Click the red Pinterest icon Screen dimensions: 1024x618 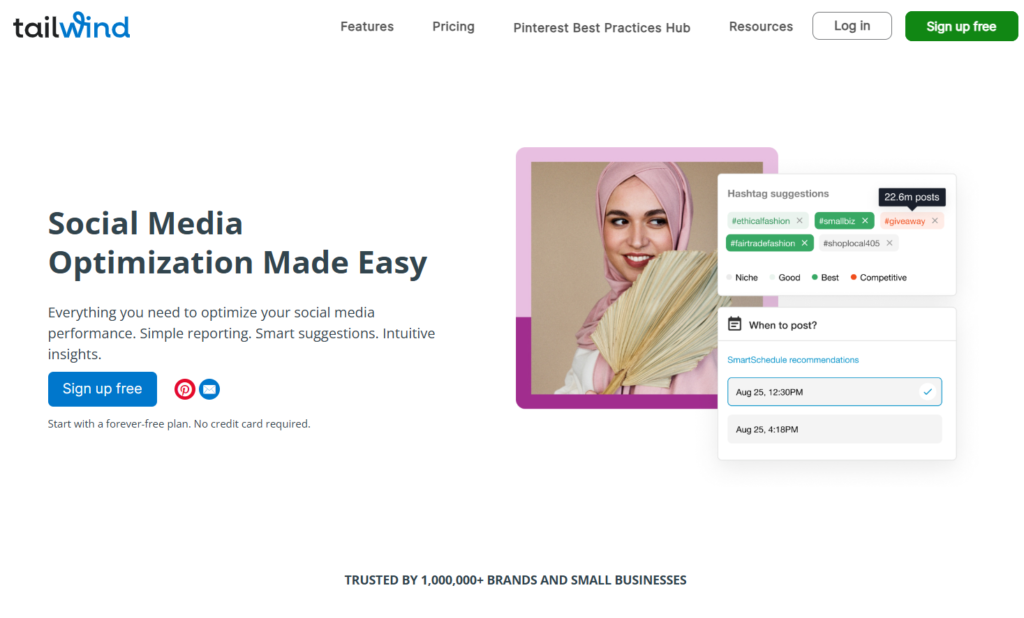point(185,389)
